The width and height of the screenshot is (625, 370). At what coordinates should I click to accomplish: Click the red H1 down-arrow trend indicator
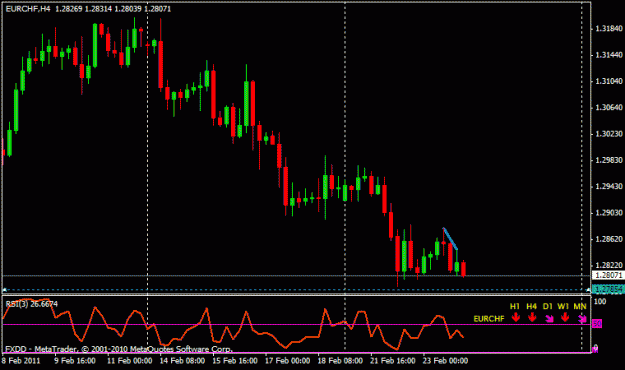tap(516, 318)
